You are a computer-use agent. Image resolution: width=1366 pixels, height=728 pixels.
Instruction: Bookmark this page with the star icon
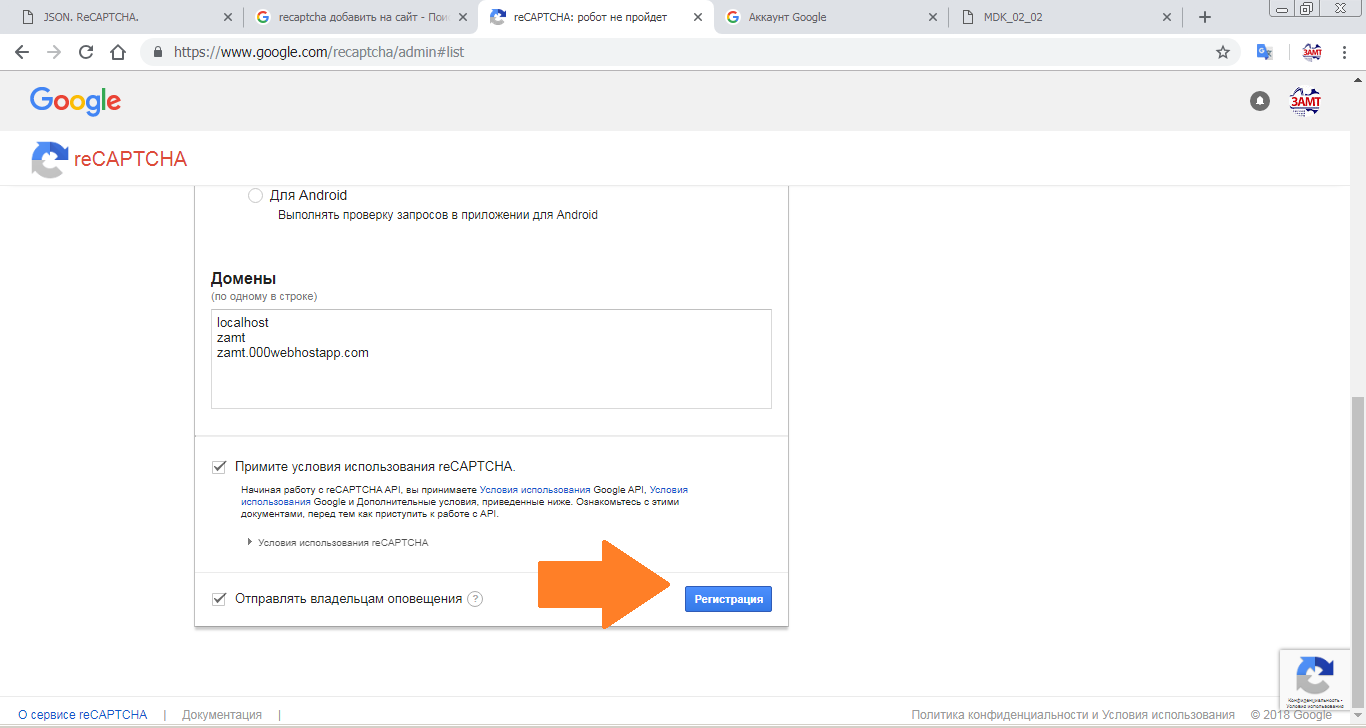pos(1222,52)
